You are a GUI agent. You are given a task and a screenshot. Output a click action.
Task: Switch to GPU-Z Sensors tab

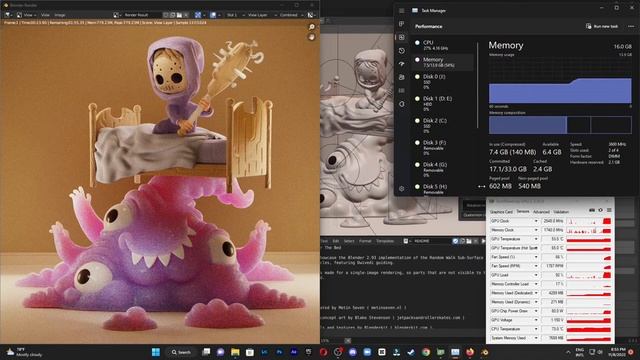(x=523, y=211)
